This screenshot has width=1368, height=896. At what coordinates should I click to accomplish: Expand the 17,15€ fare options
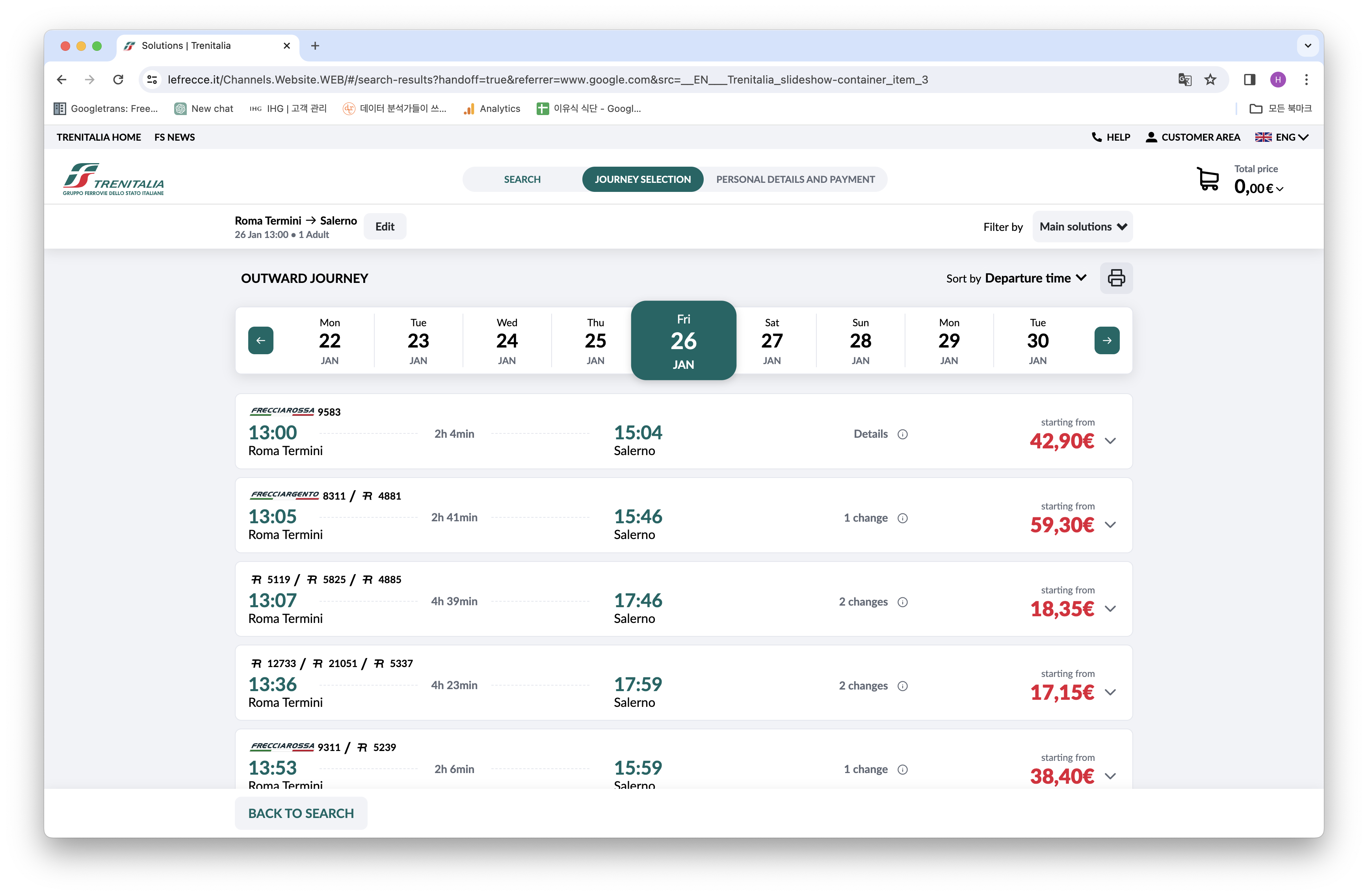1110,693
